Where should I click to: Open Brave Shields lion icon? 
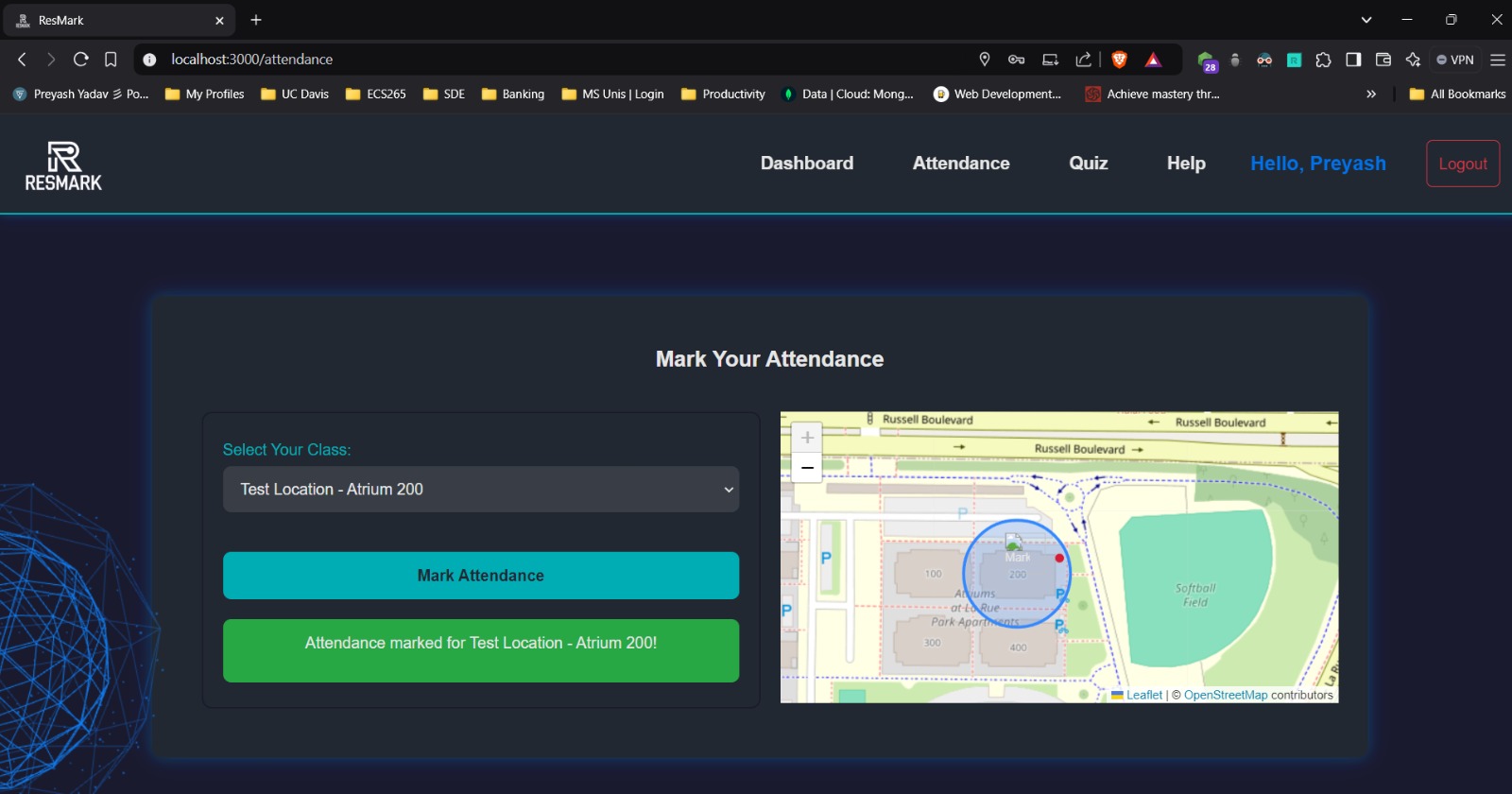click(1120, 60)
